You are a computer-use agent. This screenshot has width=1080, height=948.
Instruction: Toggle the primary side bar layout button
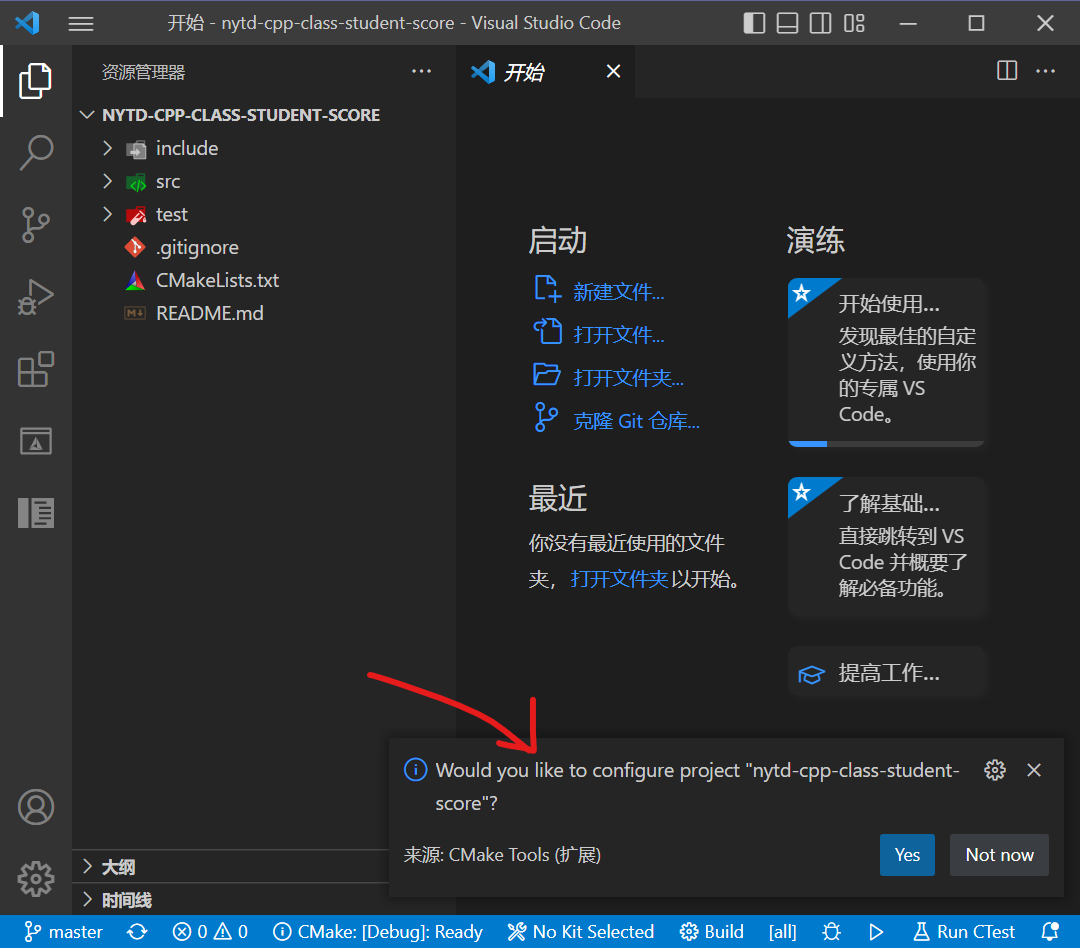[x=755, y=23]
